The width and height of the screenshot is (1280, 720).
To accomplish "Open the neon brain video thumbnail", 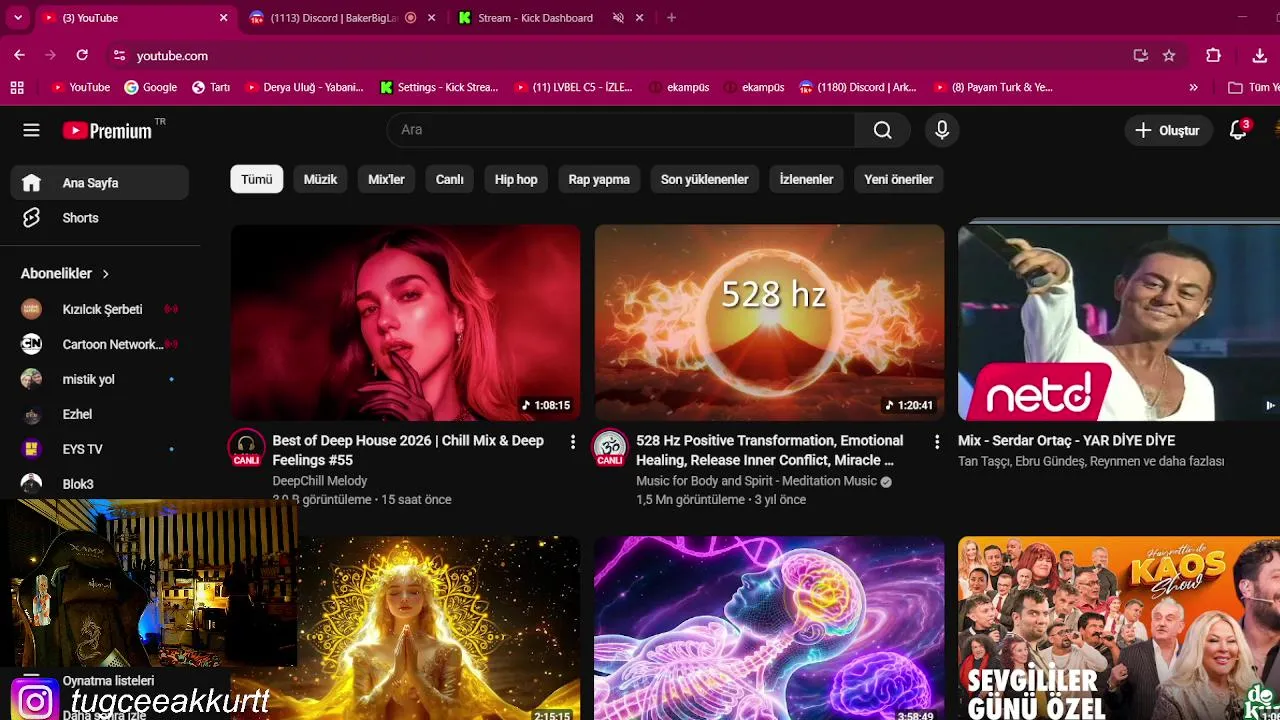I will click(769, 628).
